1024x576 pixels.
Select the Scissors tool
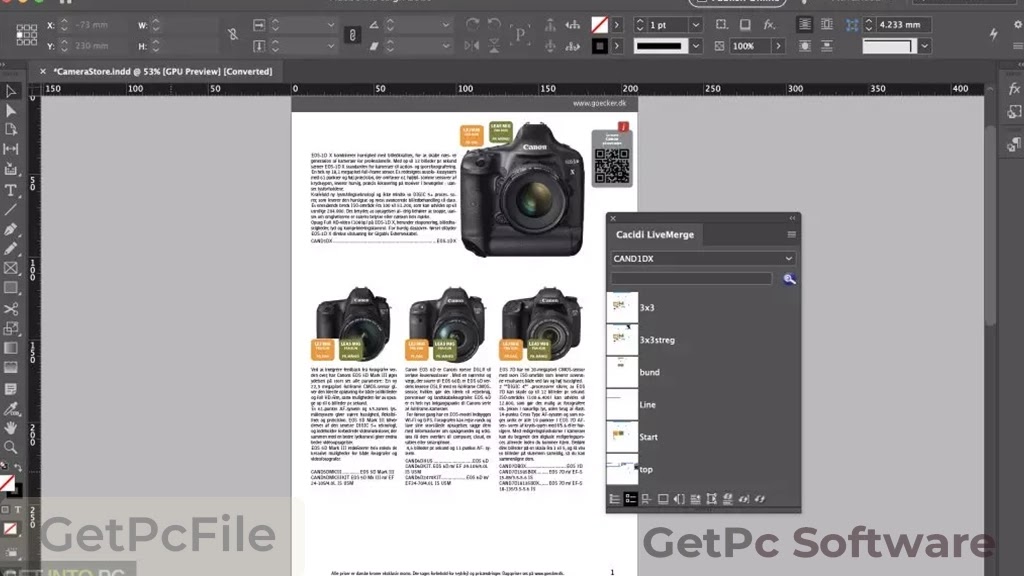[x=10, y=308]
